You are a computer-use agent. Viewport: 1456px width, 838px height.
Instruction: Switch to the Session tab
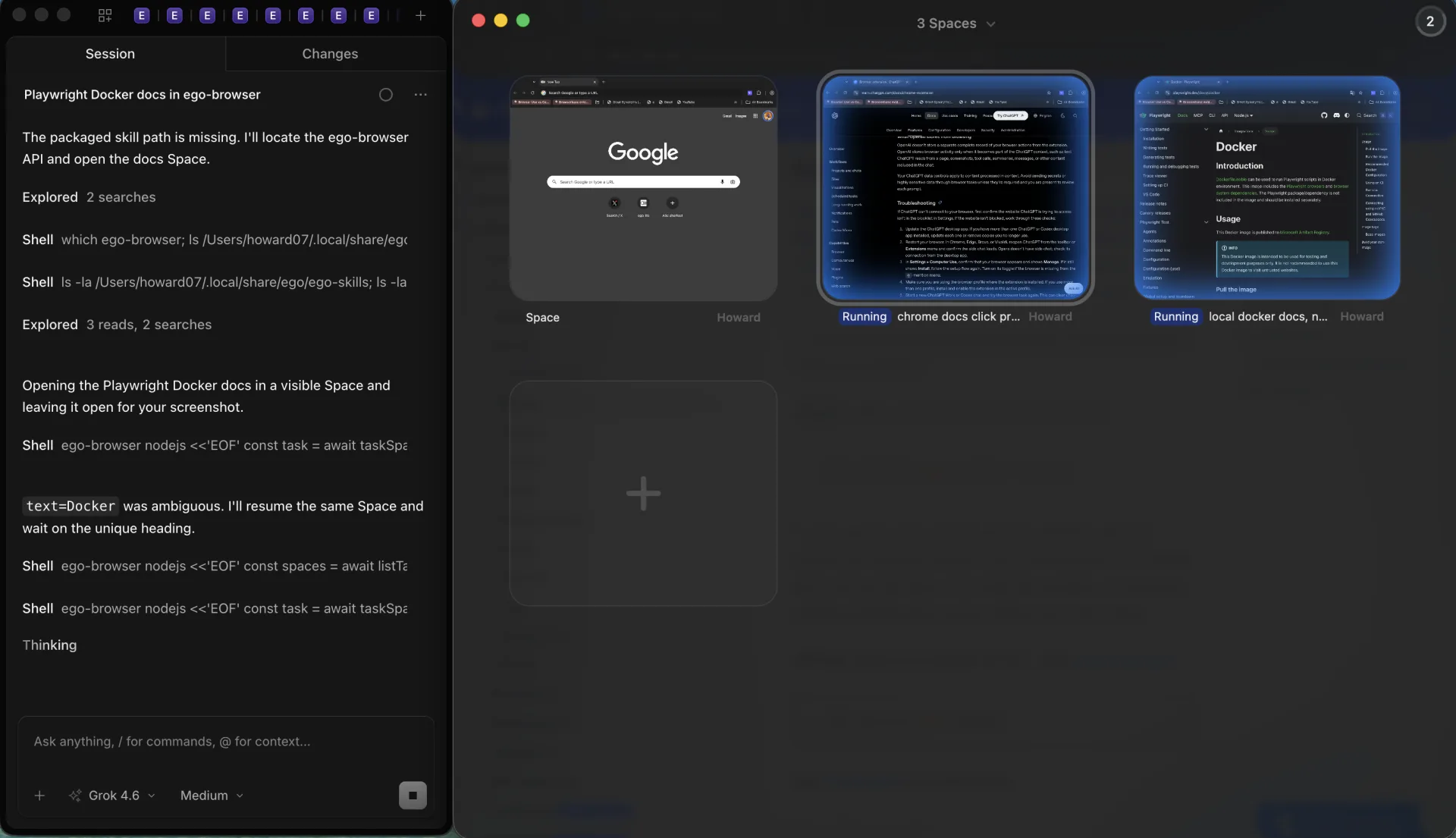coord(110,54)
